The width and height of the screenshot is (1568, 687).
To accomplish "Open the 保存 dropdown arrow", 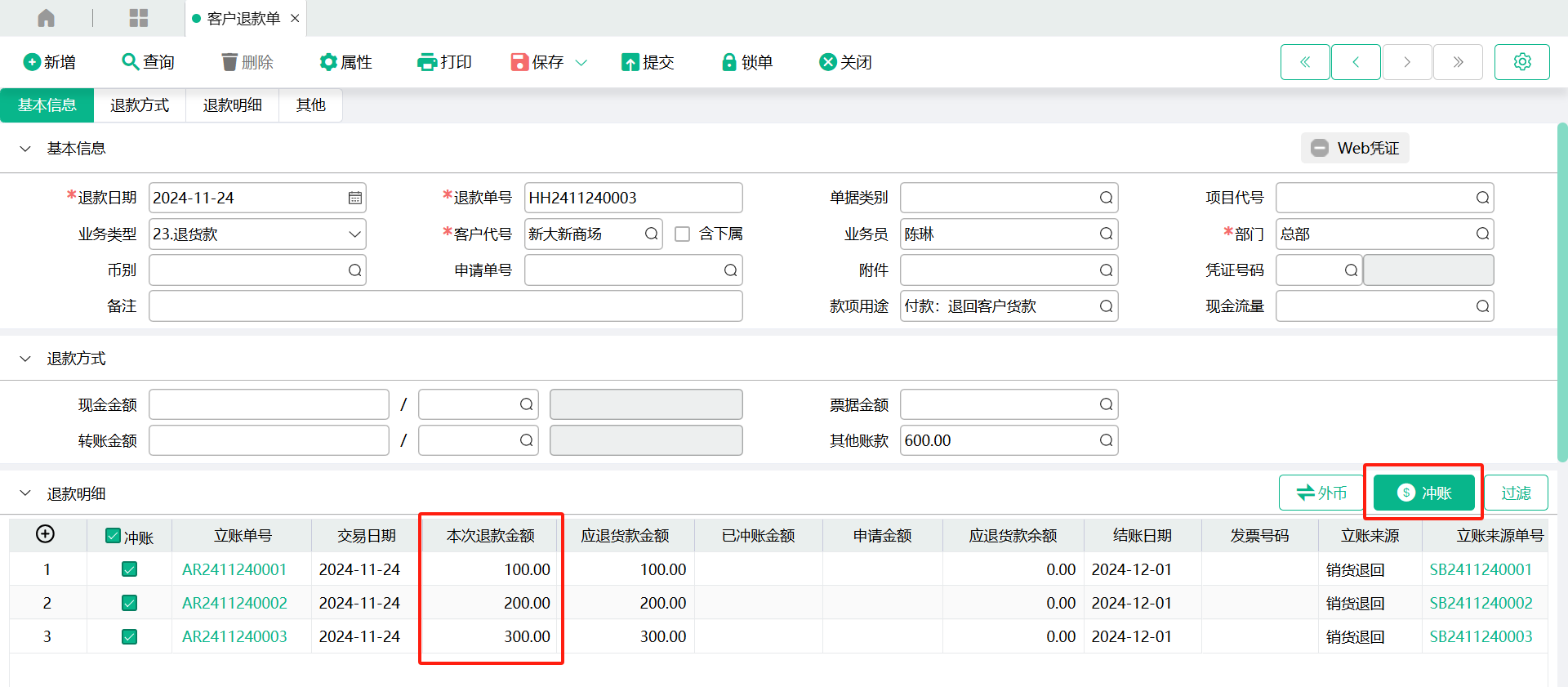I will click(581, 62).
